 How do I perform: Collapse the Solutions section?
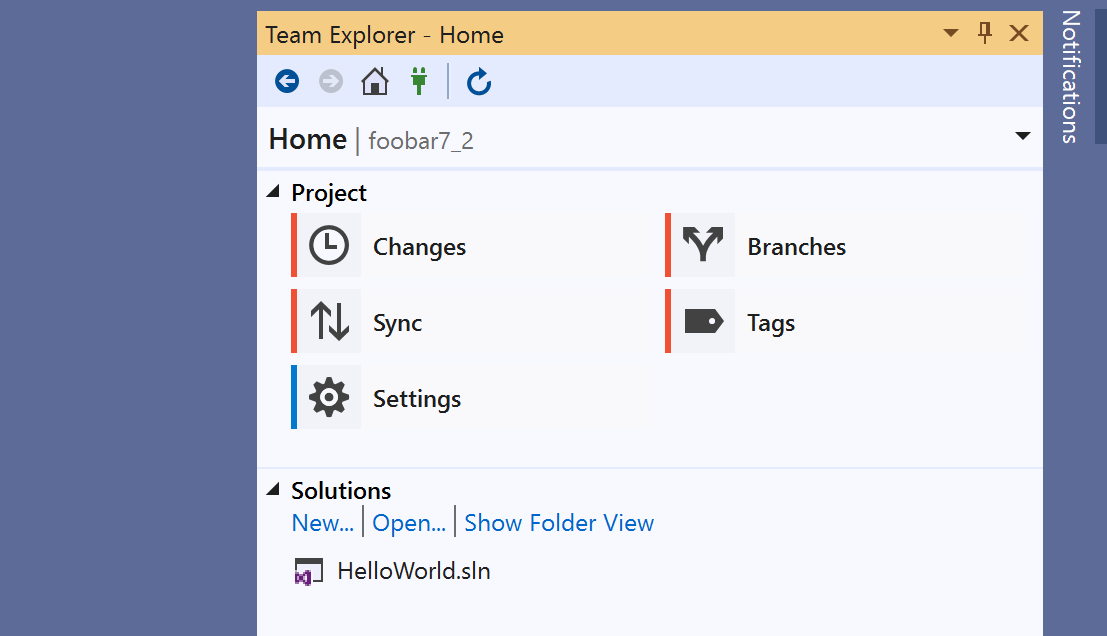click(273, 489)
